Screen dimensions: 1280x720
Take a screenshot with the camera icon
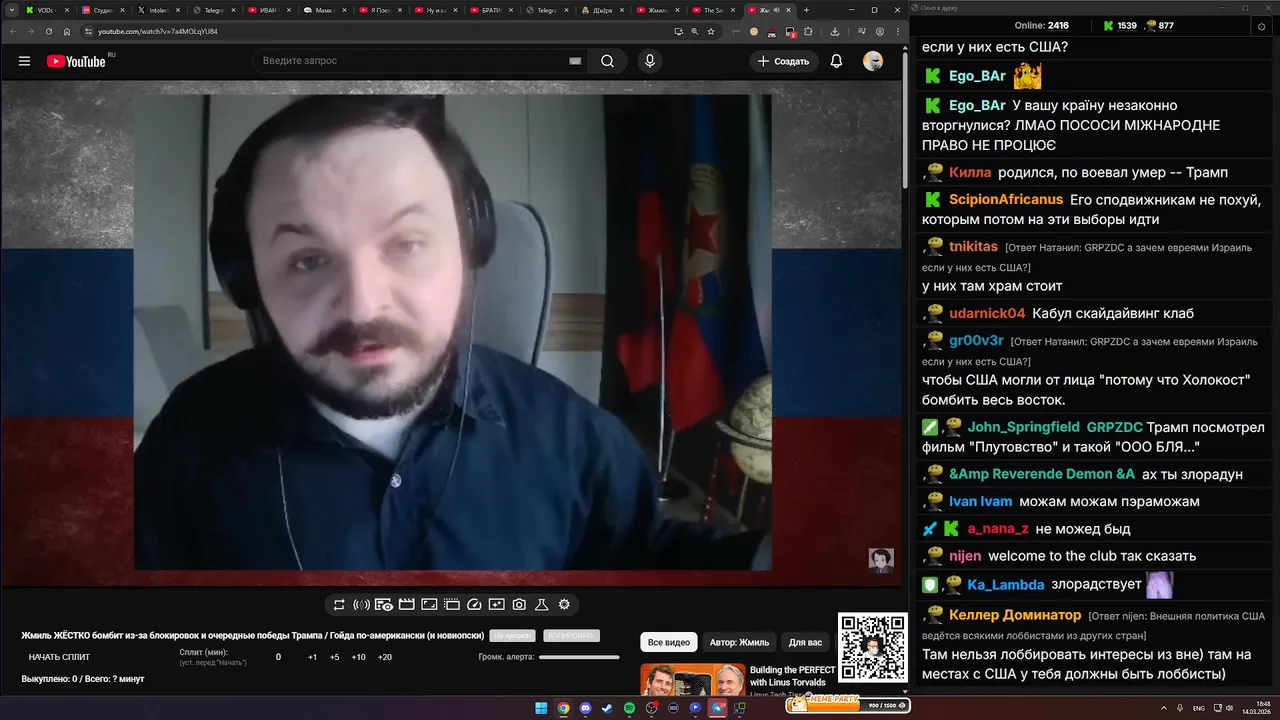coord(519,605)
